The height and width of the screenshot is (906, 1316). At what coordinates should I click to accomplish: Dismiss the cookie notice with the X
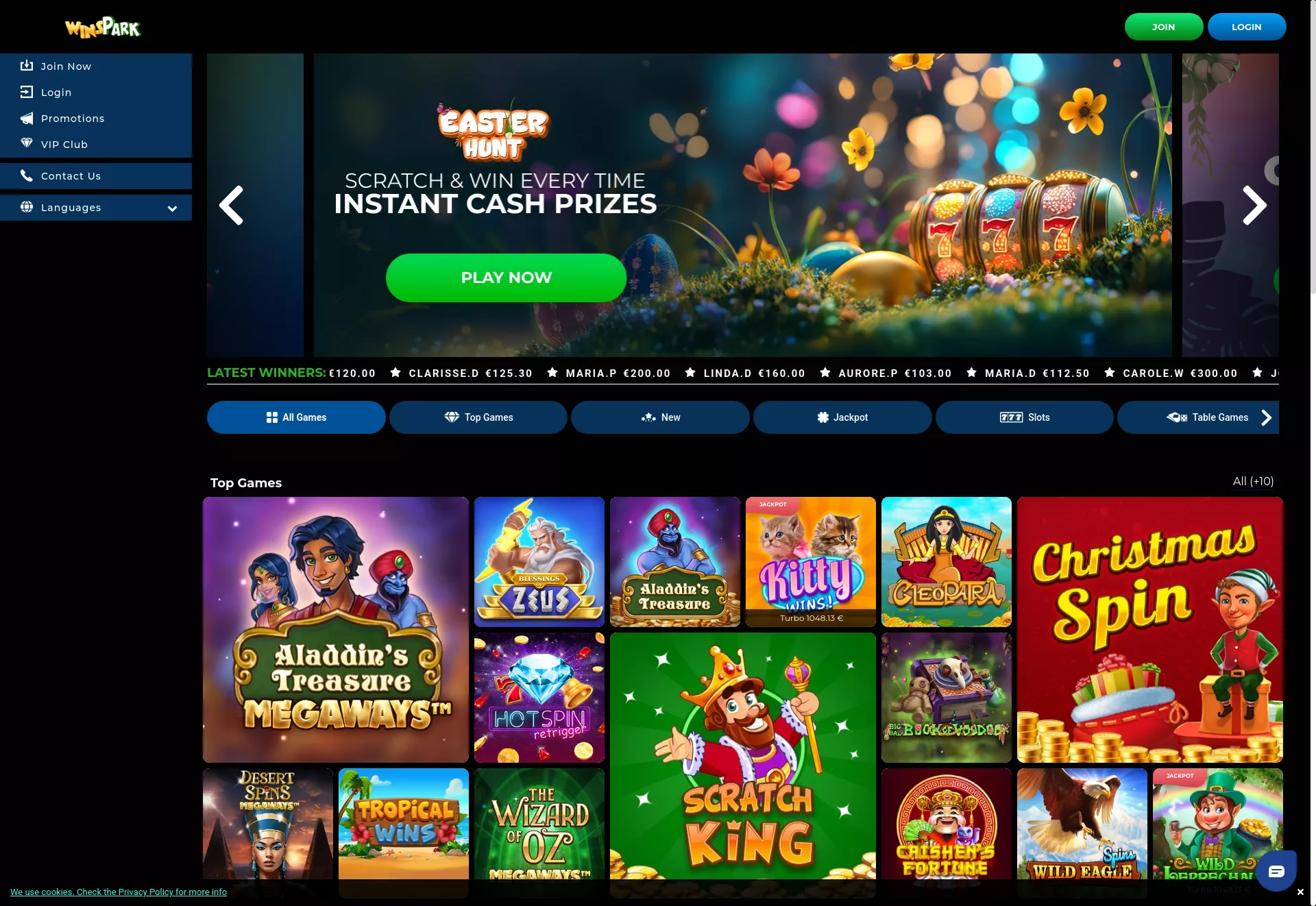pos(1300,892)
